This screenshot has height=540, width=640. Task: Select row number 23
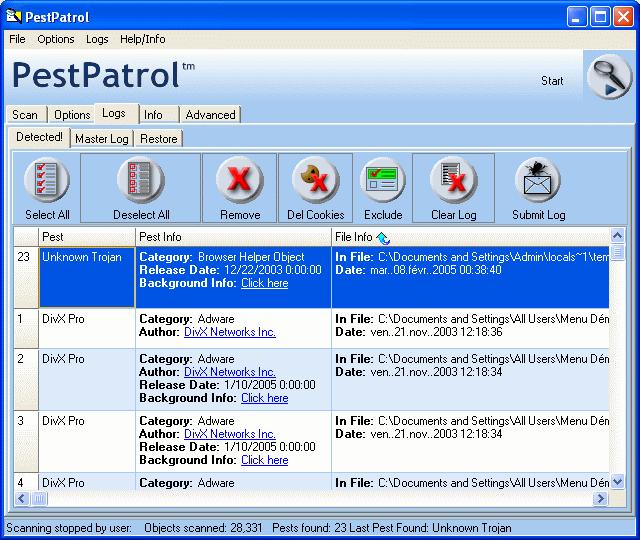(x=26, y=277)
